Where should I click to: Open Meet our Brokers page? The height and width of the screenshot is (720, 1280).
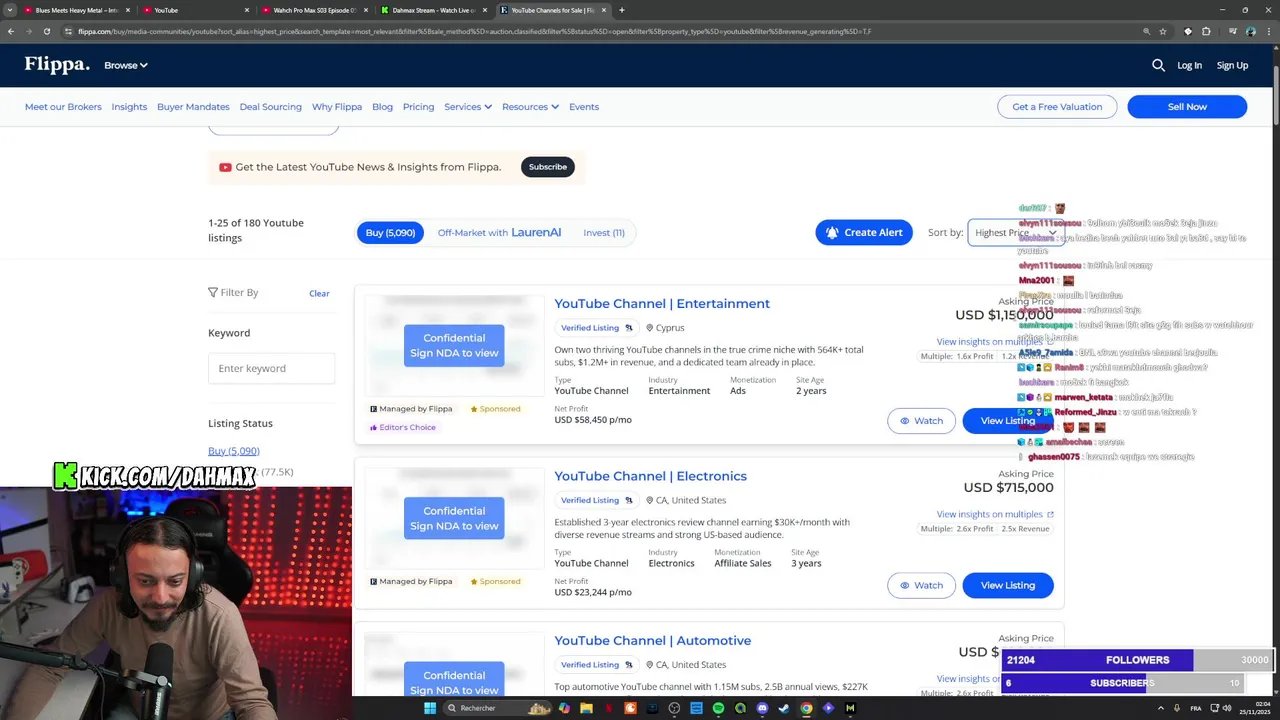[63, 107]
